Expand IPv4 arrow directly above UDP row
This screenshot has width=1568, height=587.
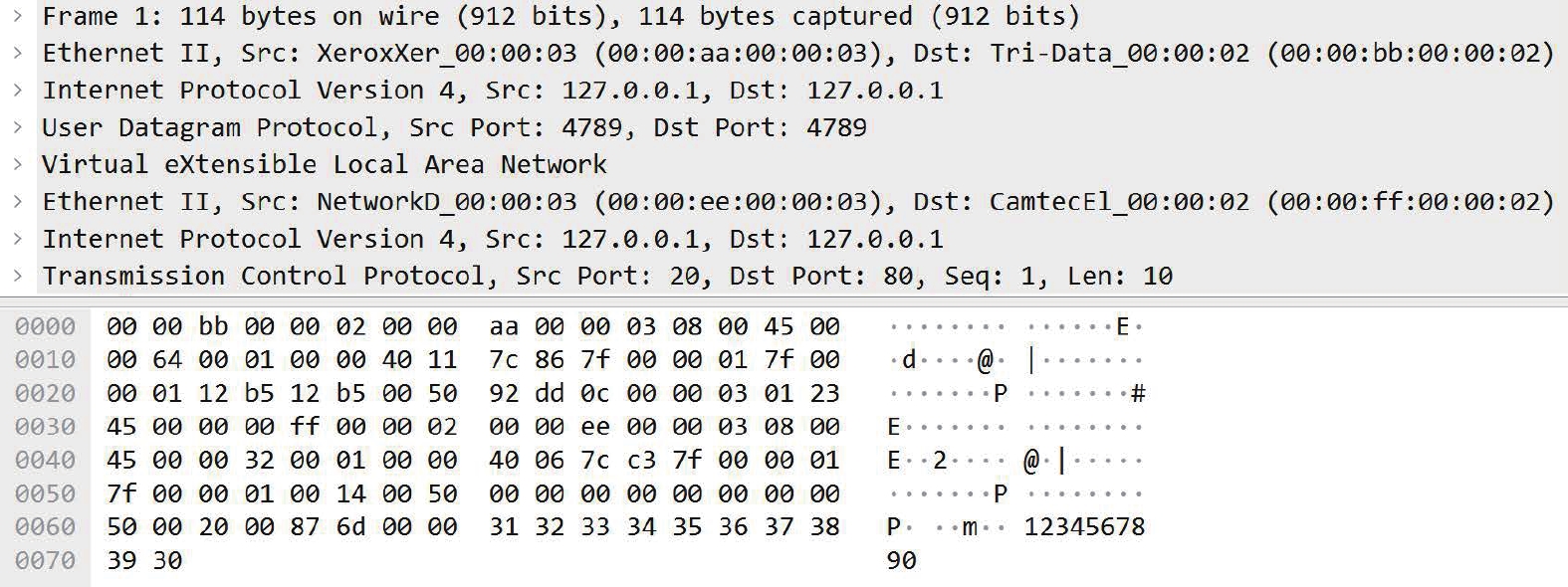[x=18, y=91]
